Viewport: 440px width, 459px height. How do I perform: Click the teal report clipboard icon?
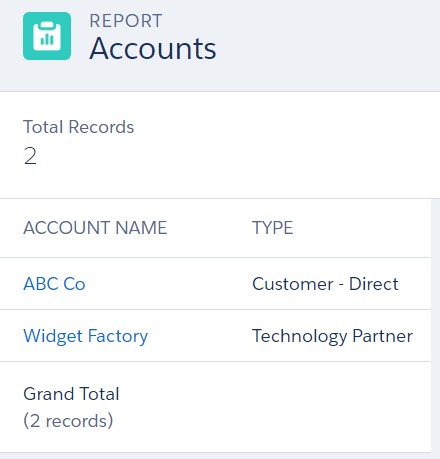click(47, 36)
